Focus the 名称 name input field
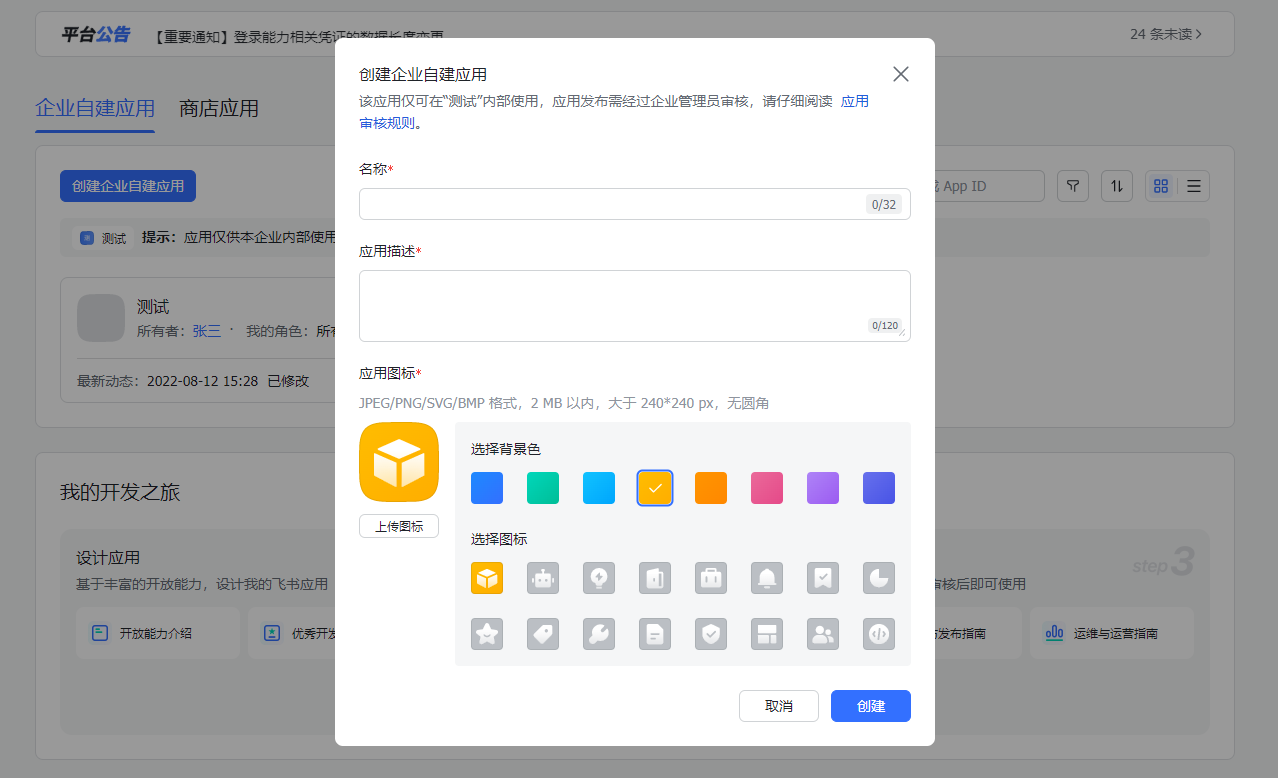 coord(612,204)
